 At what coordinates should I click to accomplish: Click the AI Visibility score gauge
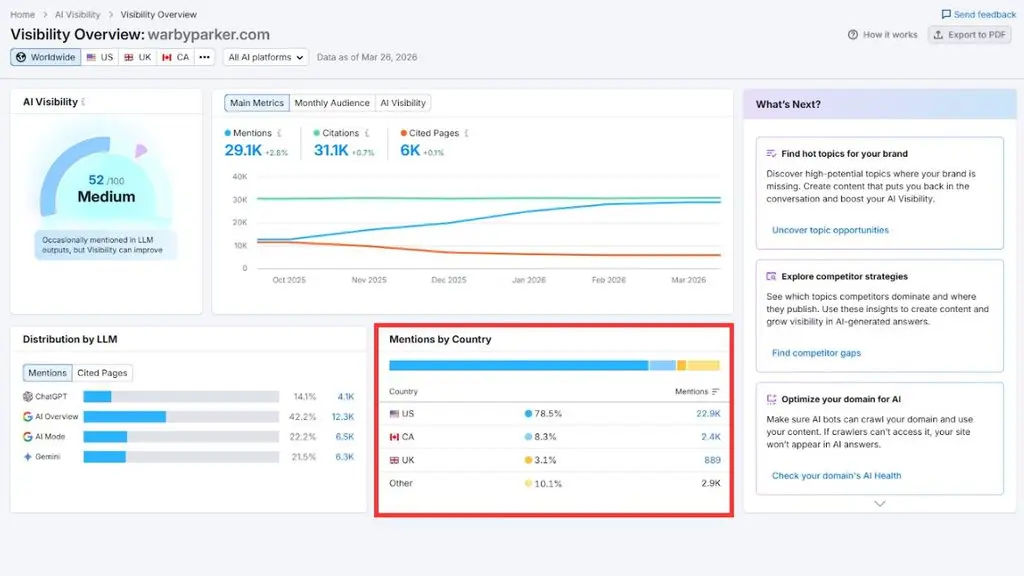pyautogui.click(x=106, y=178)
